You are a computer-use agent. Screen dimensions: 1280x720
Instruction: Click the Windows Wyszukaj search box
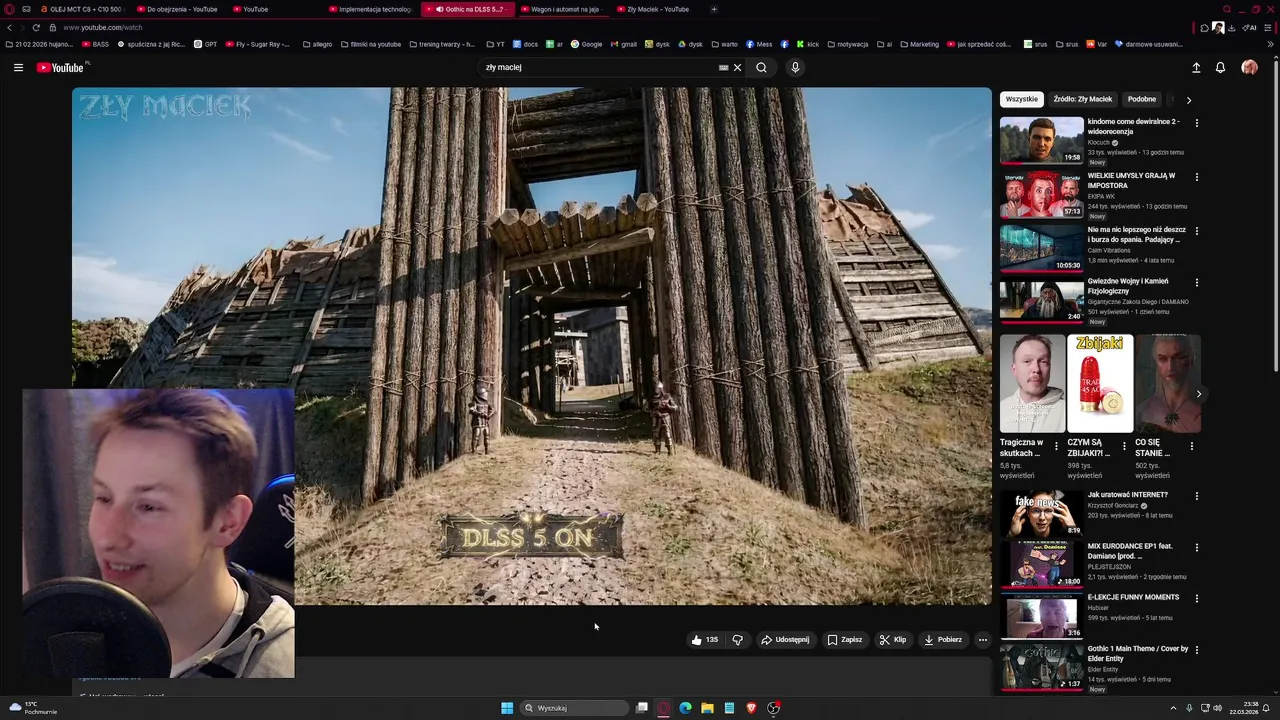pos(574,708)
